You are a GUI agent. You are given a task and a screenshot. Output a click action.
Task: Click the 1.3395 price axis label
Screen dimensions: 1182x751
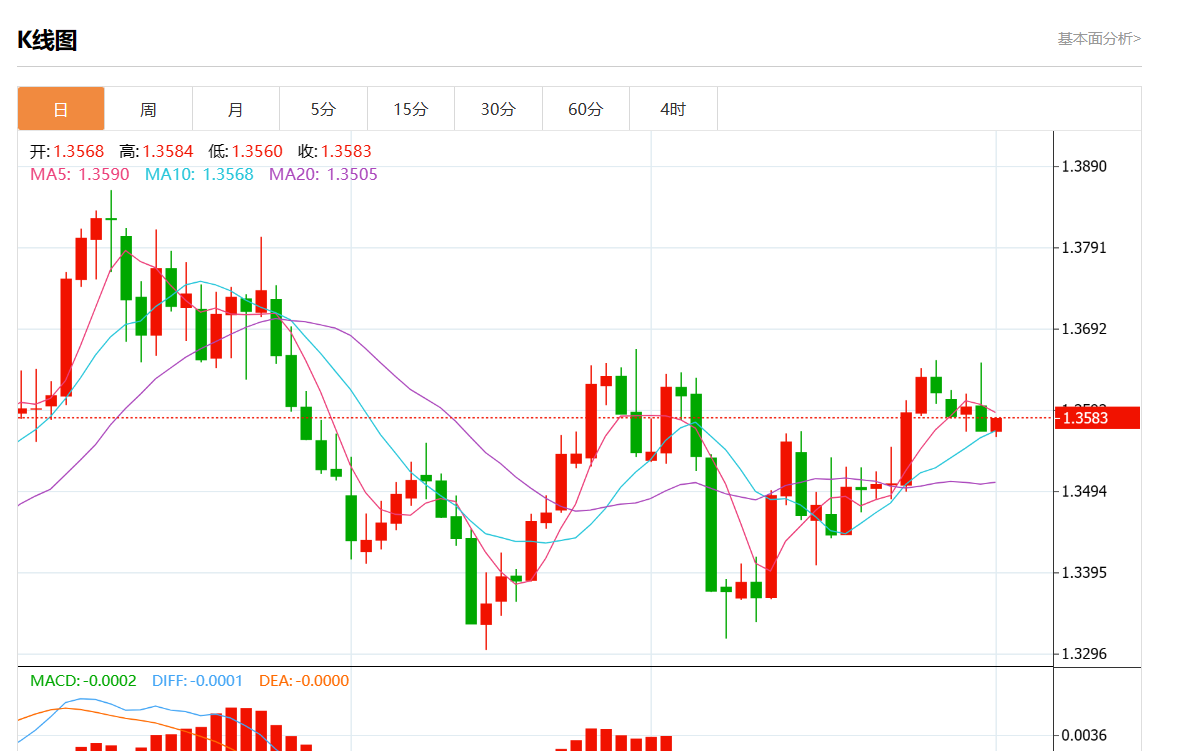pyautogui.click(x=1084, y=573)
